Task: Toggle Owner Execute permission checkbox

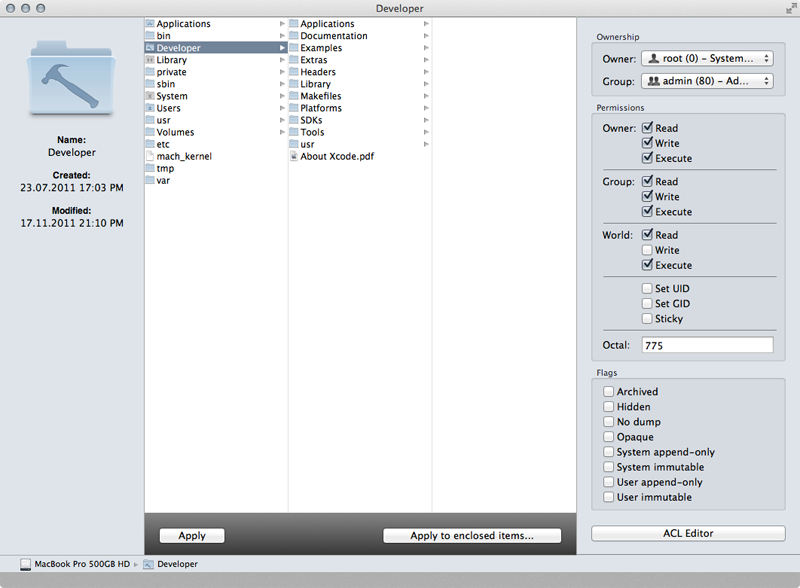Action: (647, 158)
